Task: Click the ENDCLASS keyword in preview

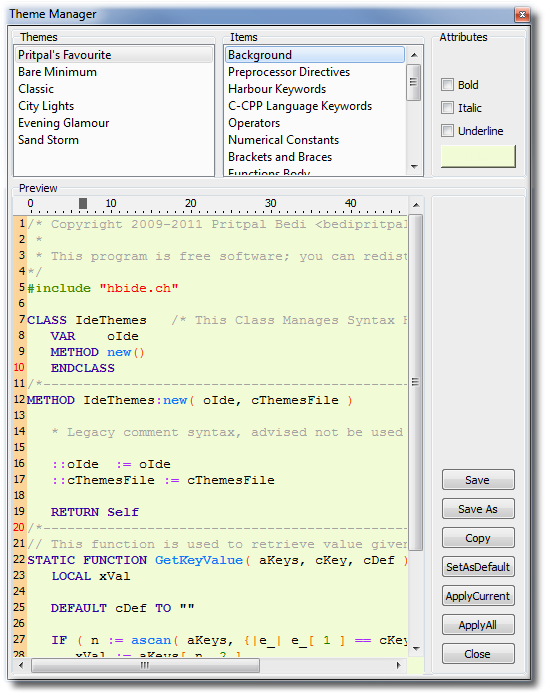Action: coord(83,368)
